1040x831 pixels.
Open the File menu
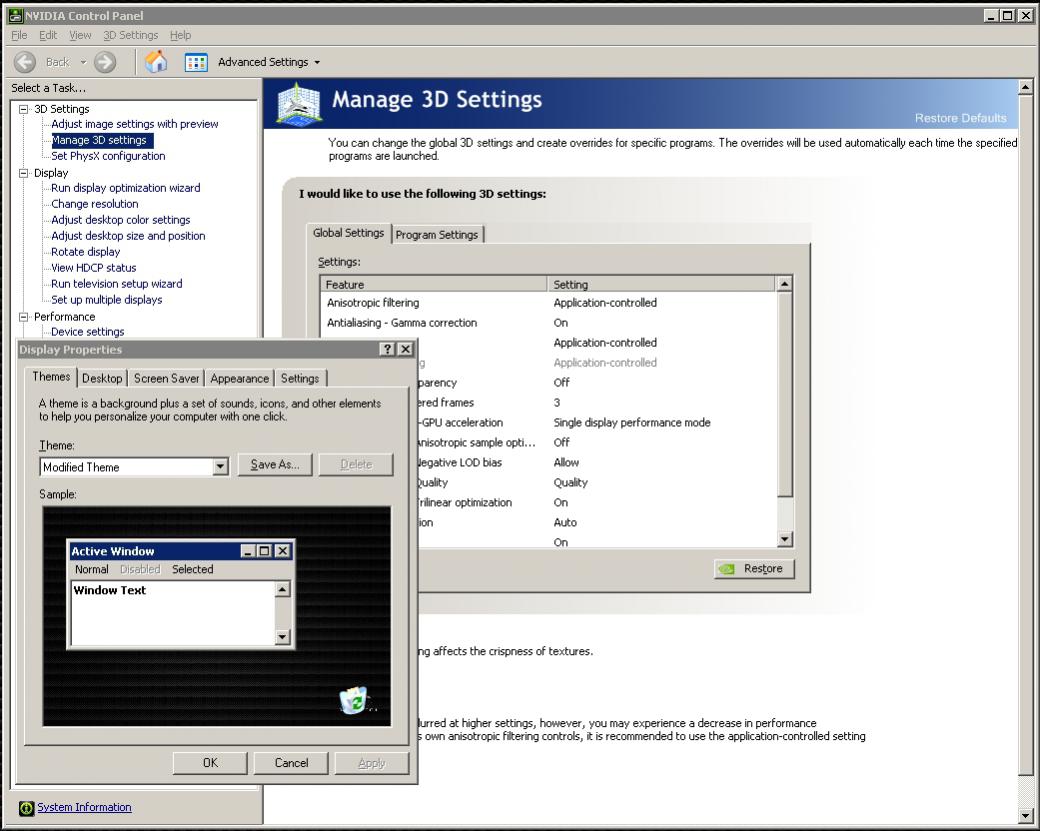pos(19,35)
